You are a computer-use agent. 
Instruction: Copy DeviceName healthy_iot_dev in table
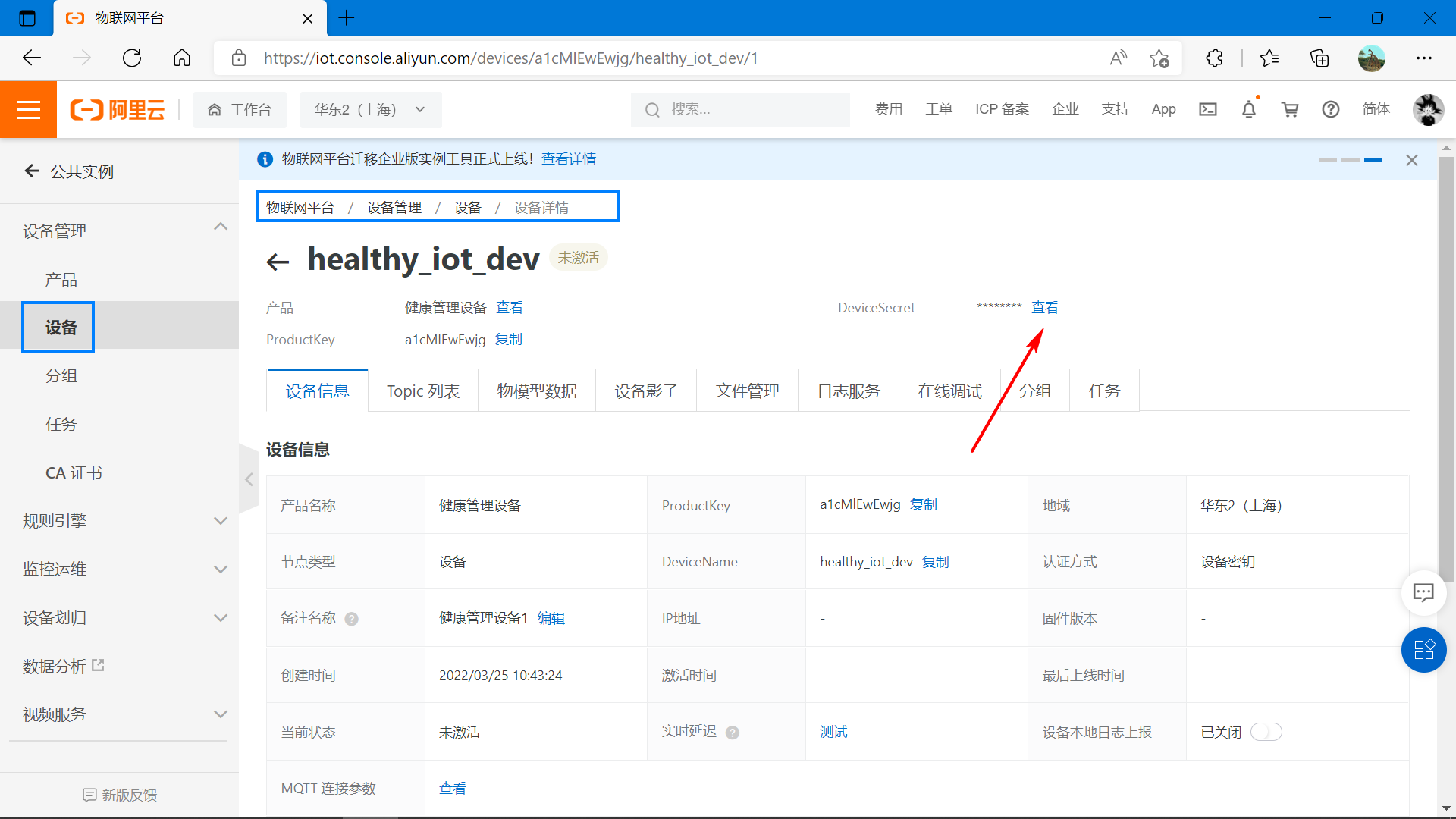pyautogui.click(x=936, y=562)
